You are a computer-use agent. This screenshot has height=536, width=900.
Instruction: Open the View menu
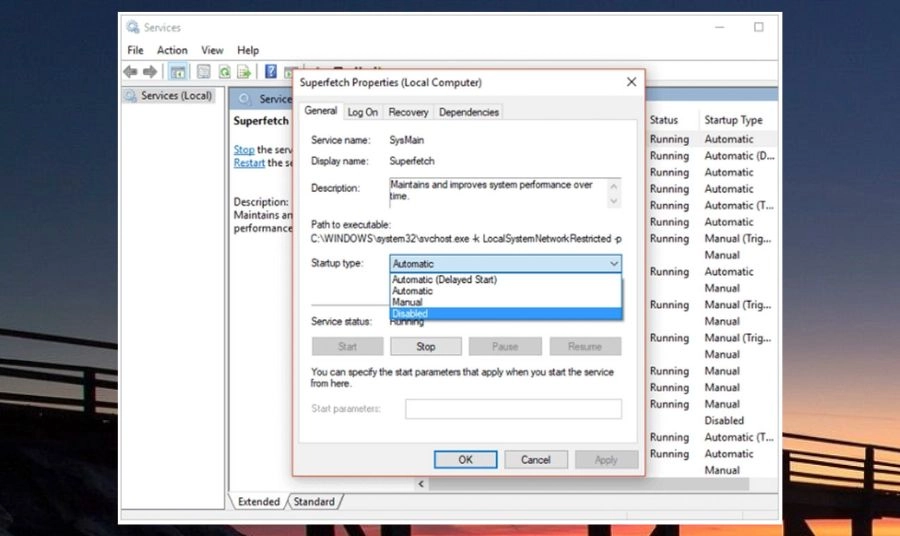[212, 50]
